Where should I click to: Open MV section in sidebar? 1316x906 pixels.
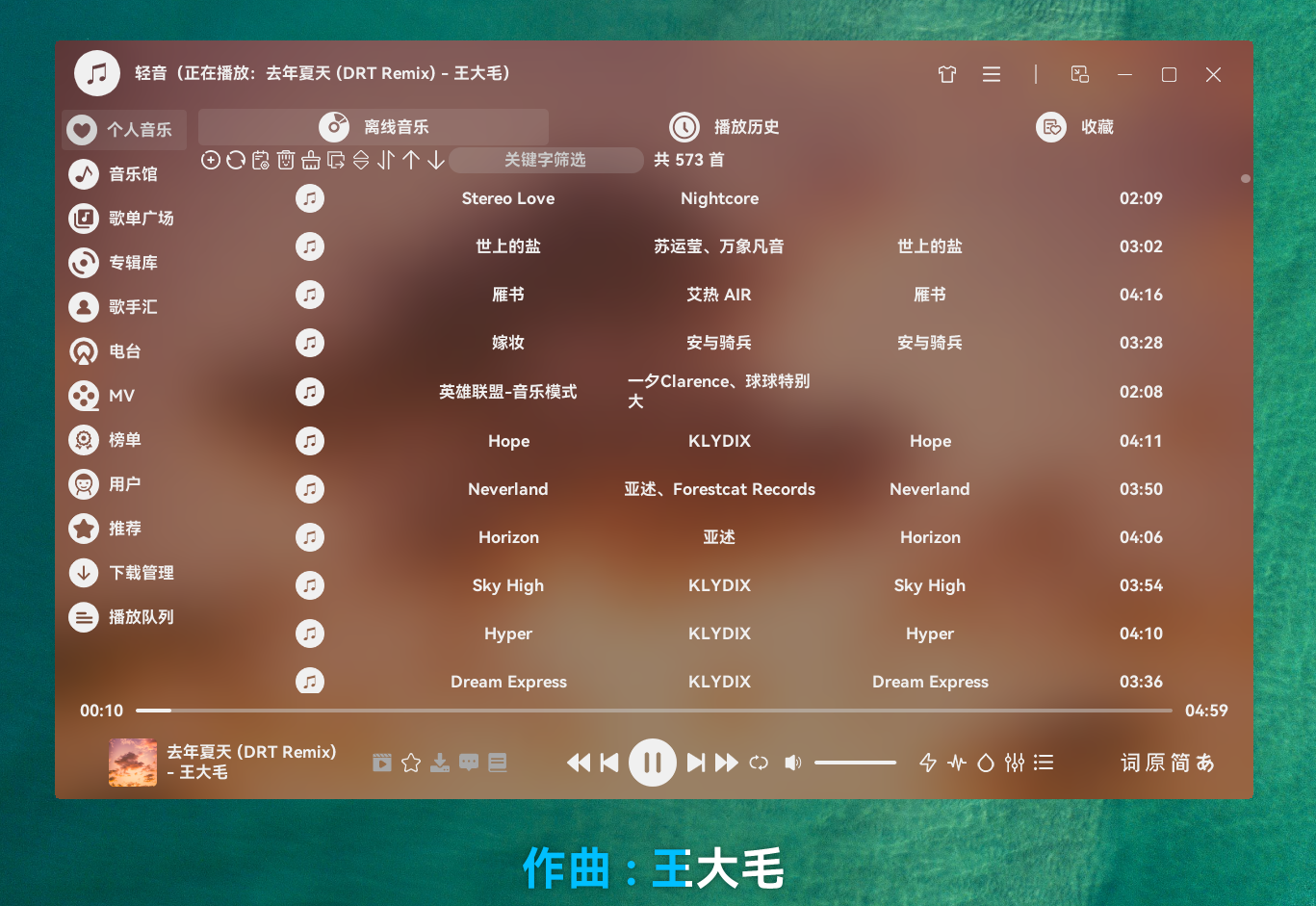pos(124,396)
